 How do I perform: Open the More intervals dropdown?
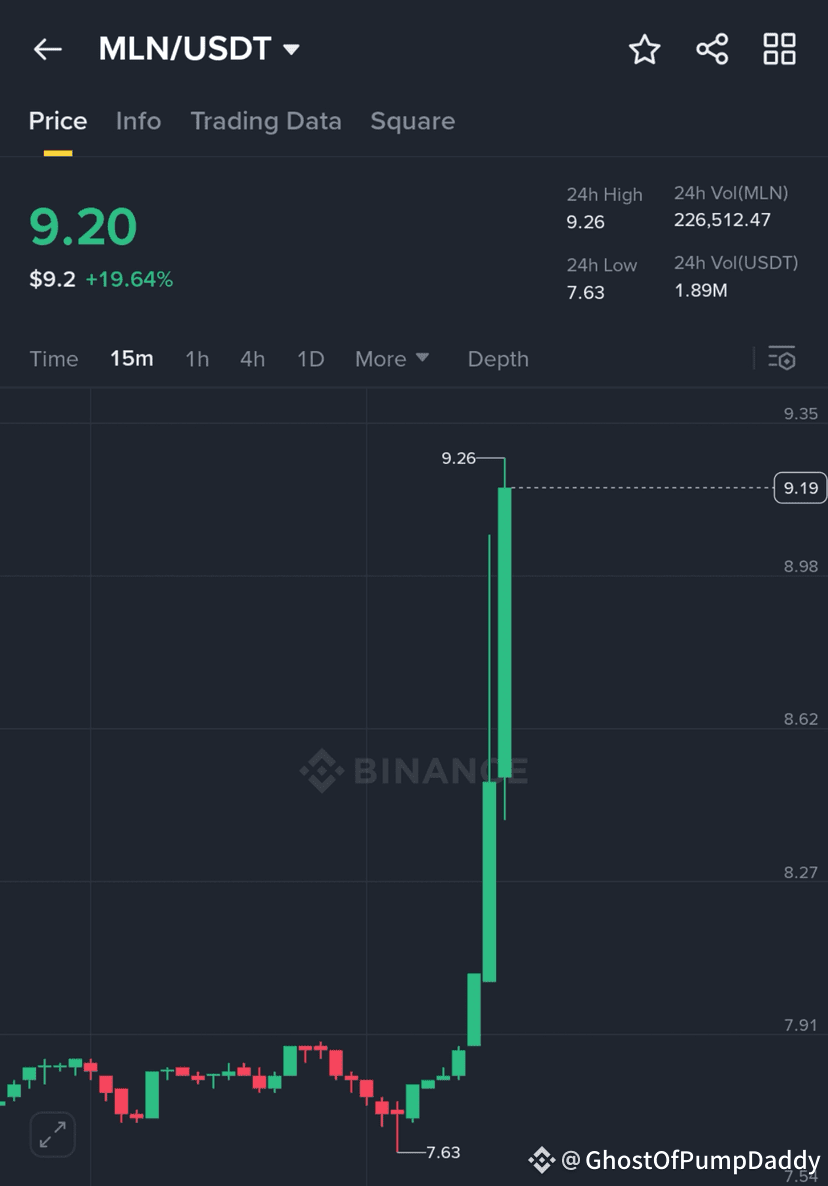392,359
